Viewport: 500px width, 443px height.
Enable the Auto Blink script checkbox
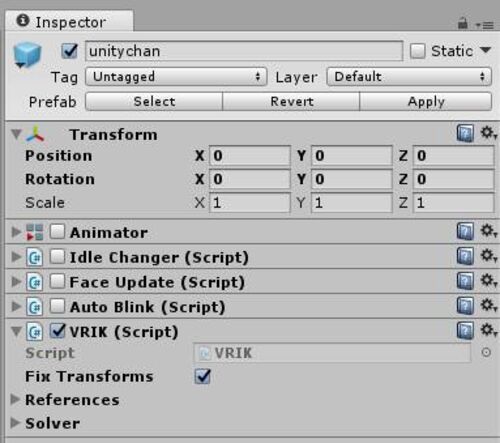click(57, 306)
